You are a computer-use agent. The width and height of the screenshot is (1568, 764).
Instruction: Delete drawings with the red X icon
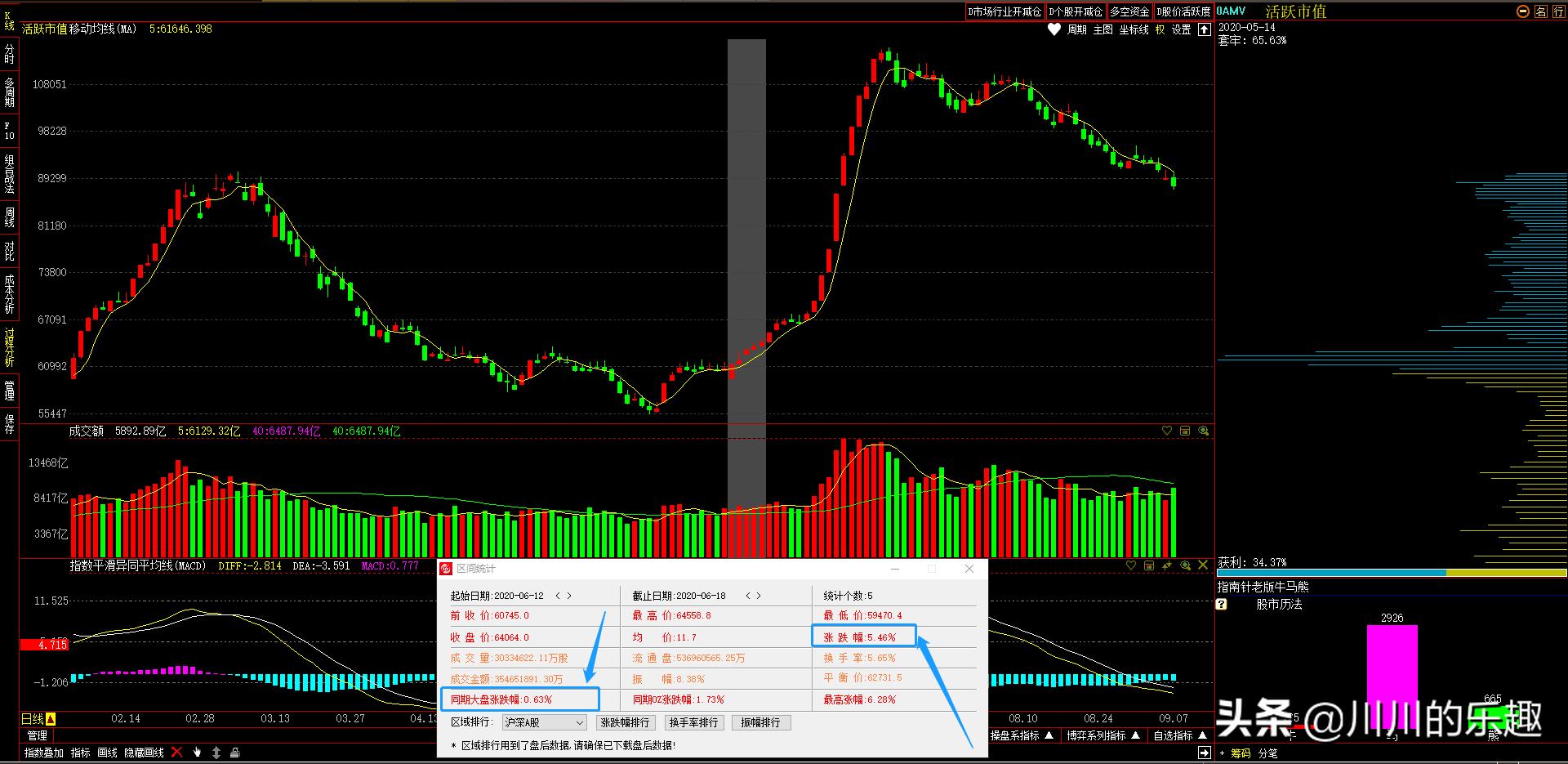176,752
